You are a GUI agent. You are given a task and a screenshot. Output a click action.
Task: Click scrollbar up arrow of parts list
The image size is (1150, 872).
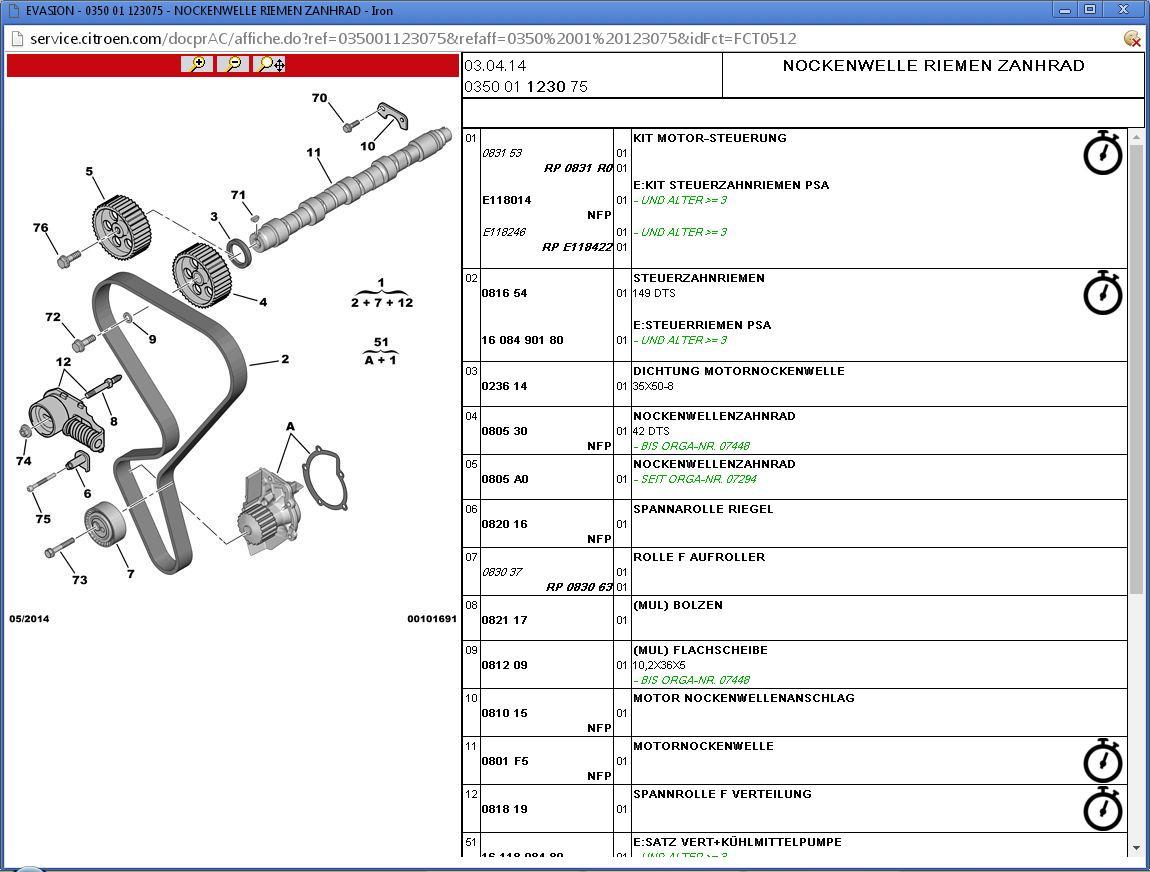(x=1136, y=137)
